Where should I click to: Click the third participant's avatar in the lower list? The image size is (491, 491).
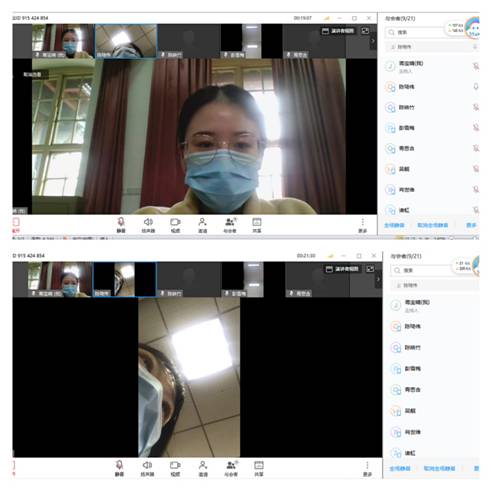(395, 348)
